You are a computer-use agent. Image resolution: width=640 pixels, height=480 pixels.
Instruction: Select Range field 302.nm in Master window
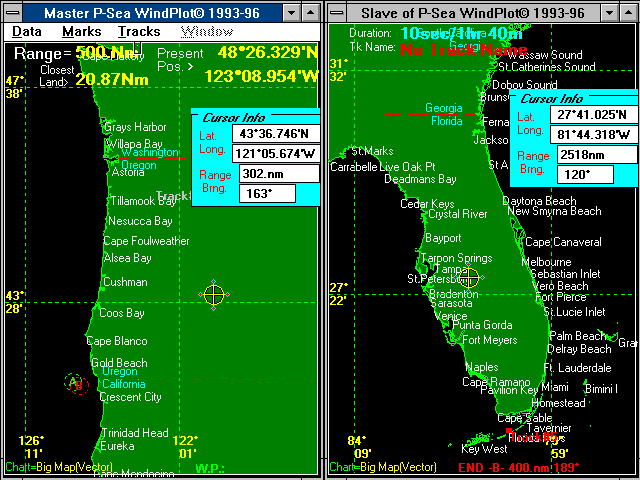(x=278, y=174)
